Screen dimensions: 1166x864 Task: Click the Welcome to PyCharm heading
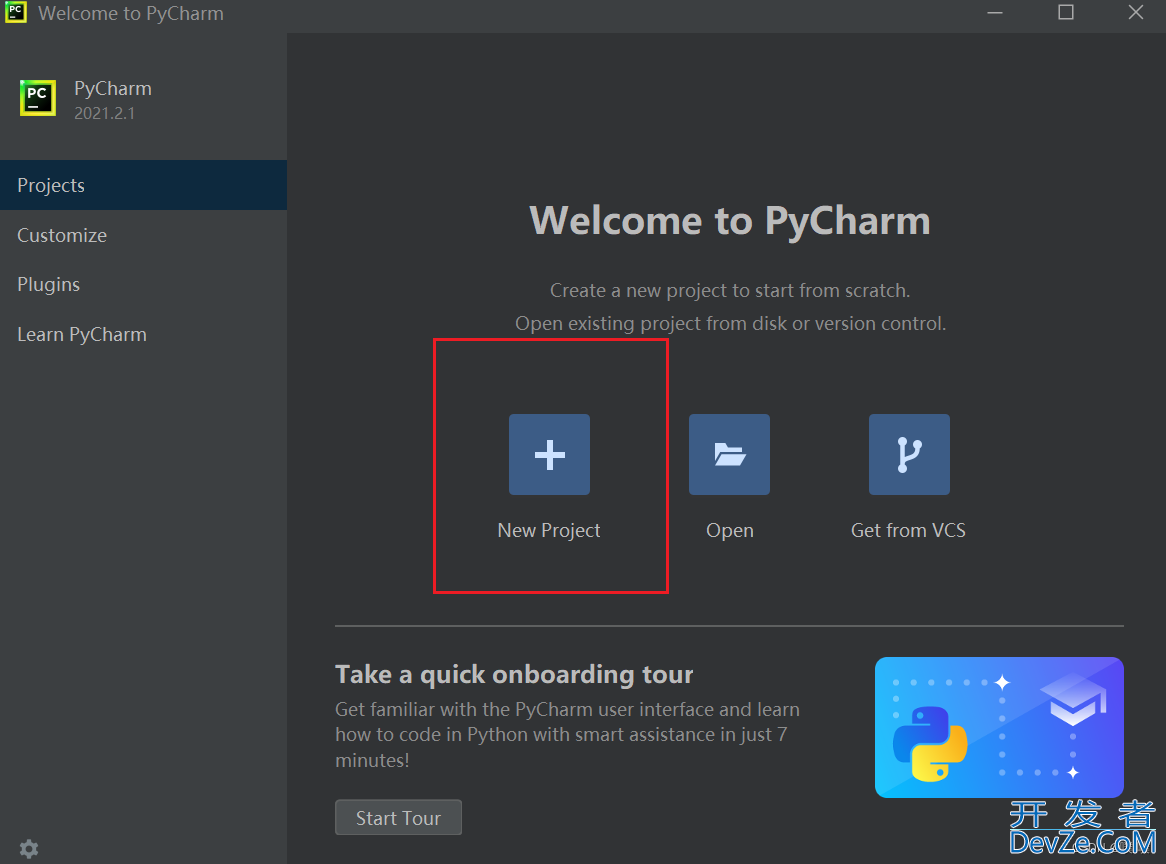point(729,221)
